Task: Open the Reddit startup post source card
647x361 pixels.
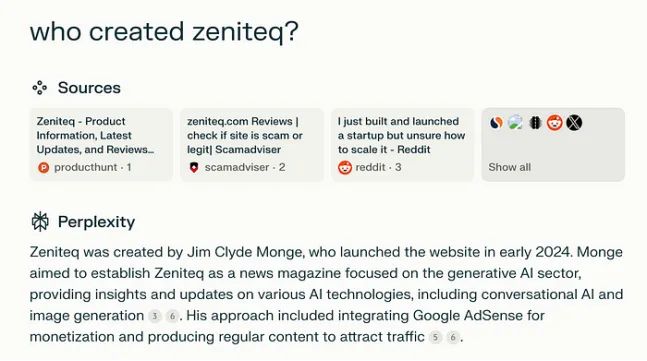Action: [402, 144]
